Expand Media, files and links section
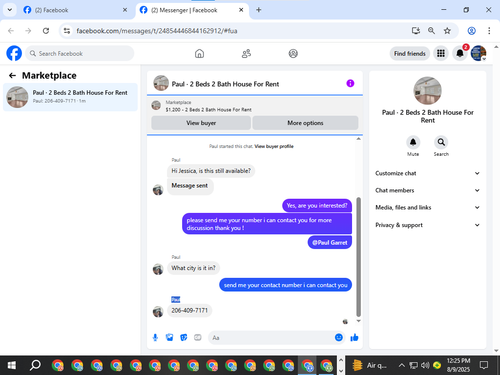The height and width of the screenshot is (375, 500). [x=427, y=207]
